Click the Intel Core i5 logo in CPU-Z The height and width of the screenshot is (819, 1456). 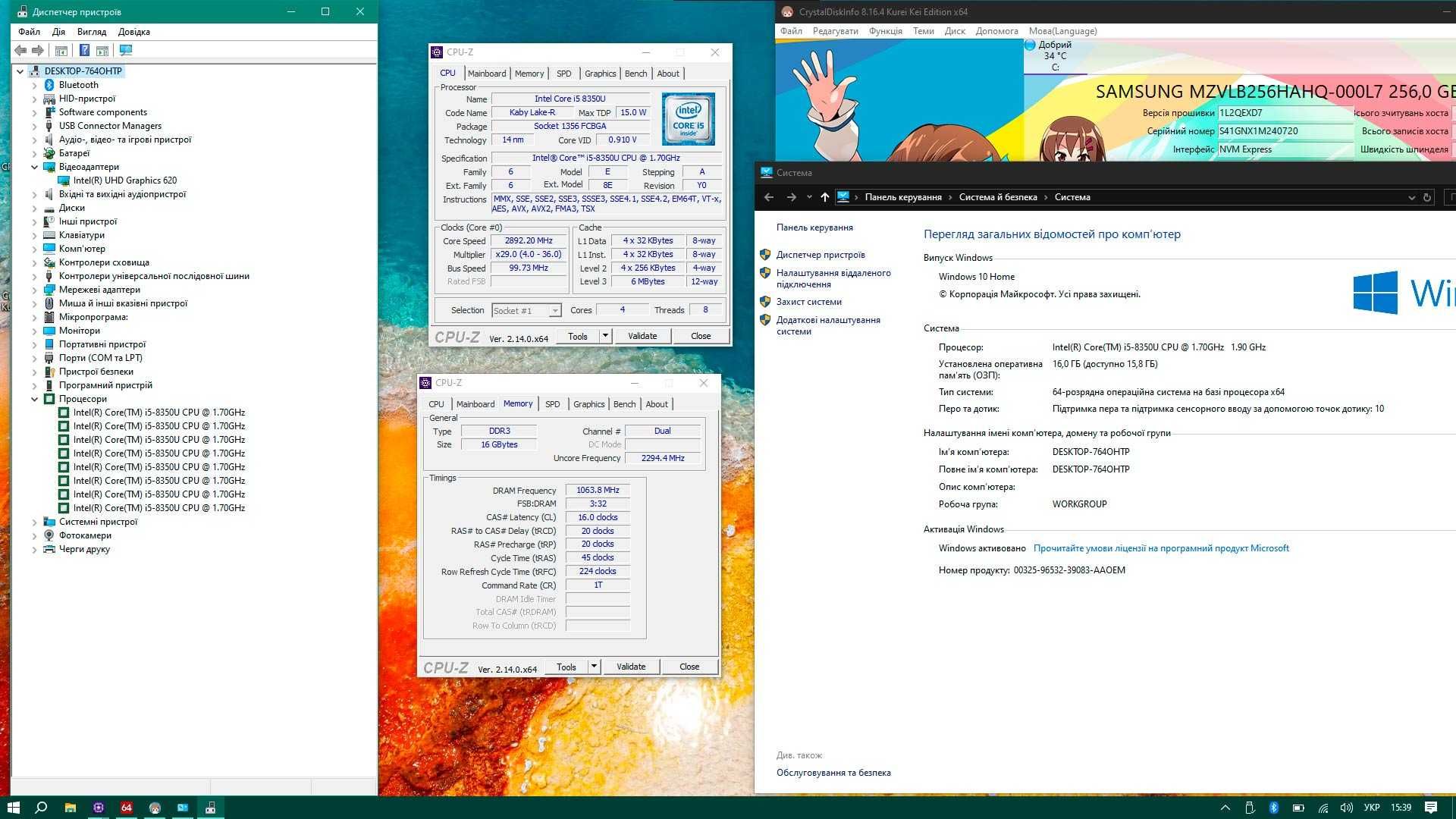(x=689, y=119)
